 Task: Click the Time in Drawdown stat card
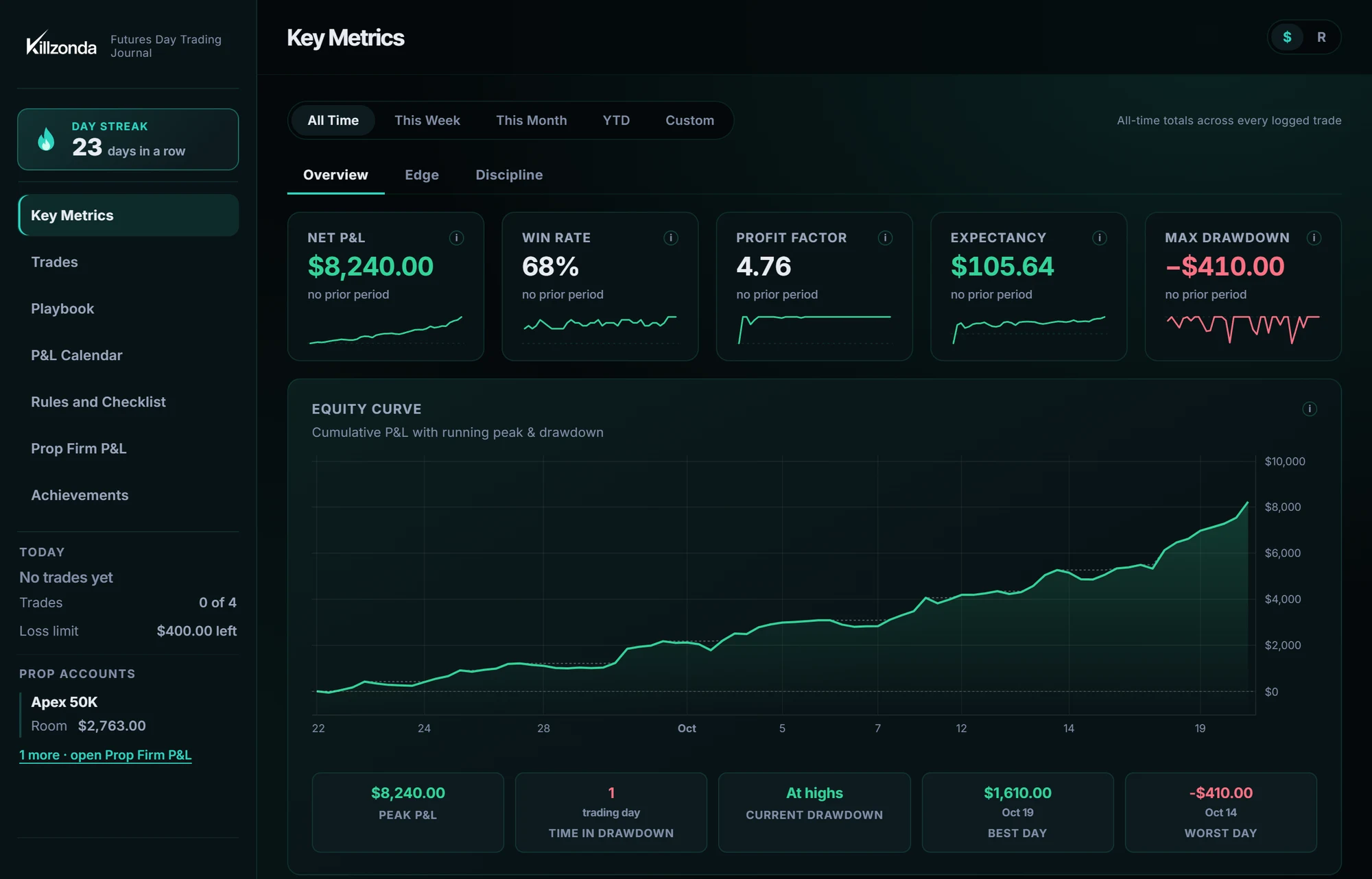[611, 812]
